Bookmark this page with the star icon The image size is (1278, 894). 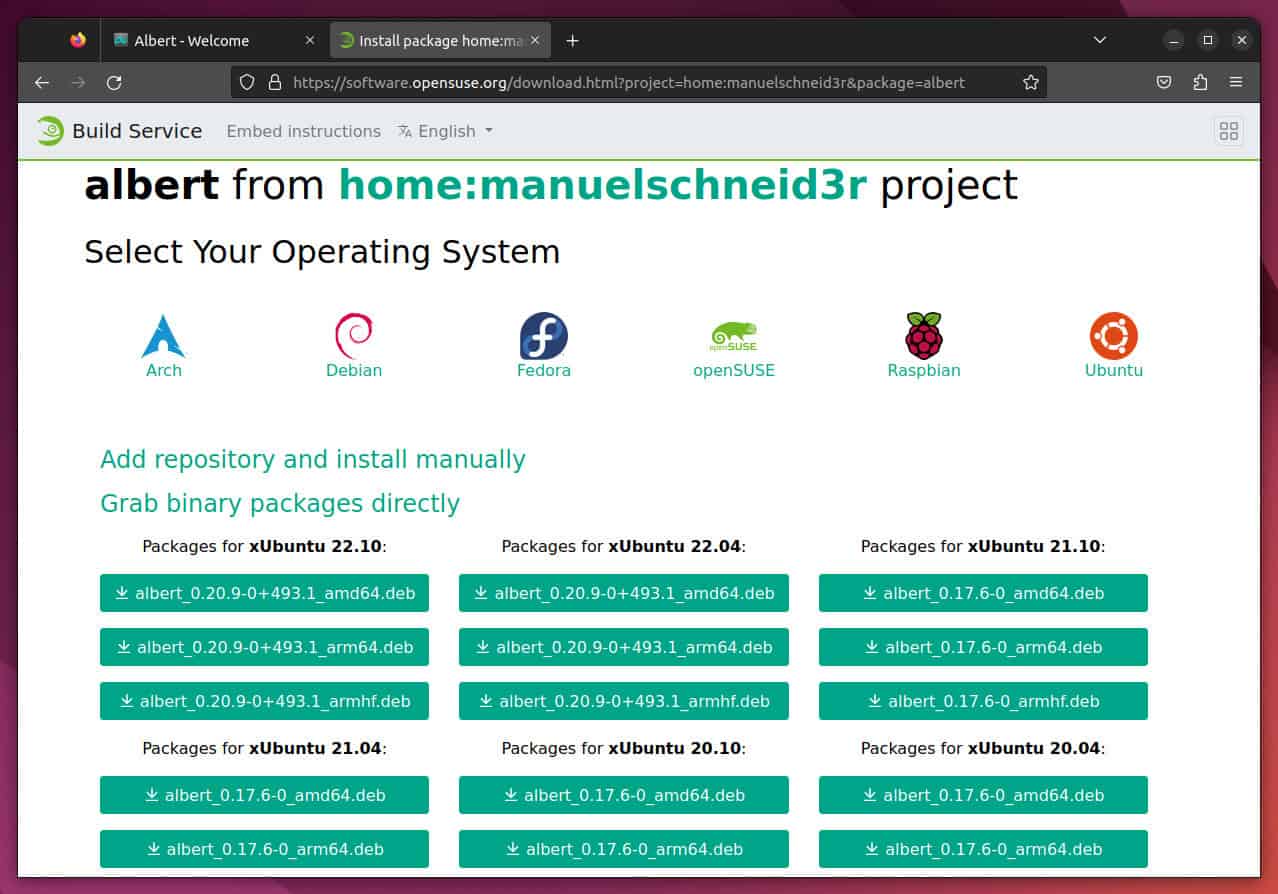[1031, 82]
